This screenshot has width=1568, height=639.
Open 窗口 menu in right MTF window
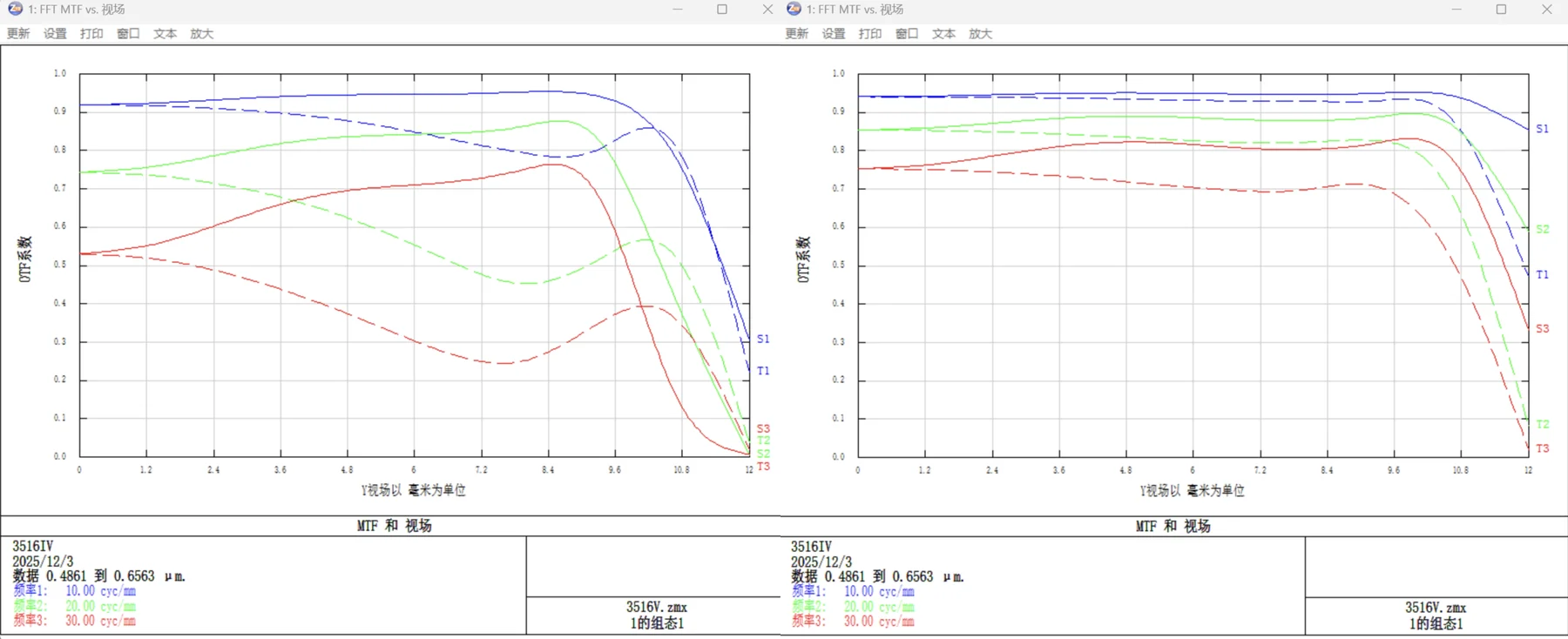tap(907, 33)
